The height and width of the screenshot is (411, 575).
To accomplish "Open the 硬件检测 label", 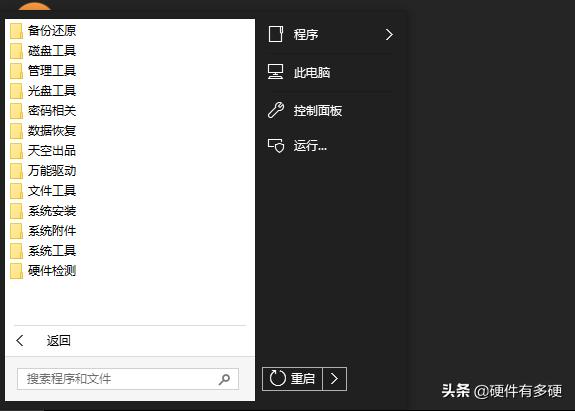I will [52, 271].
